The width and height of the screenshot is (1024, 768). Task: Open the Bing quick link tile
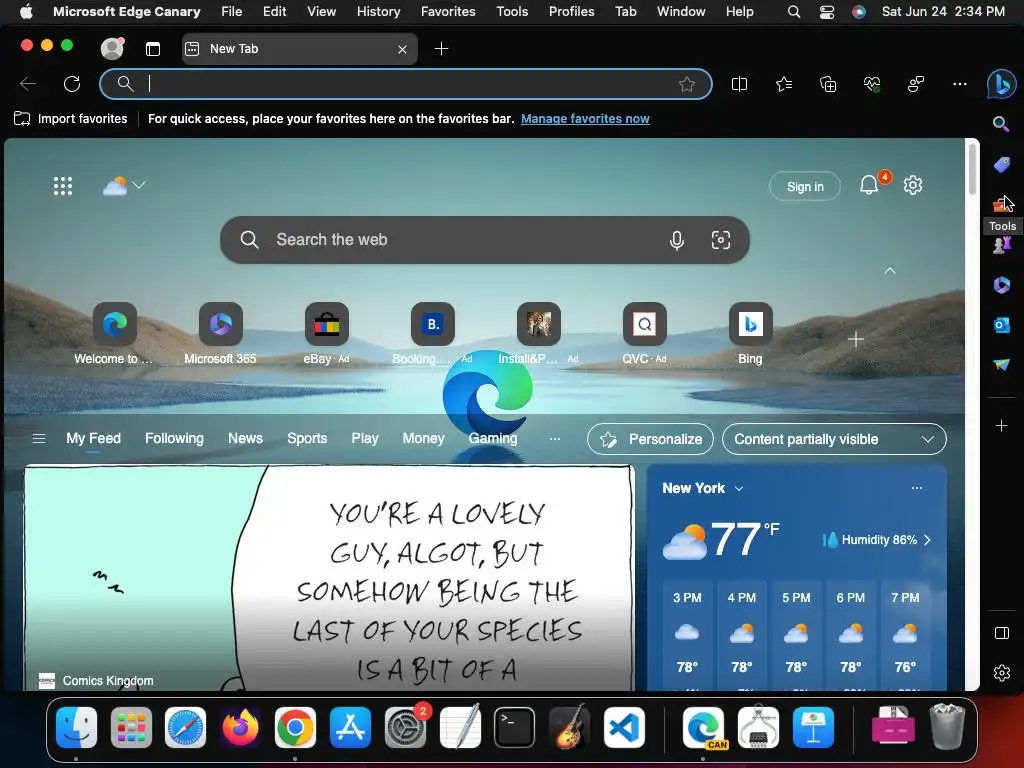pyautogui.click(x=750, y=333)
